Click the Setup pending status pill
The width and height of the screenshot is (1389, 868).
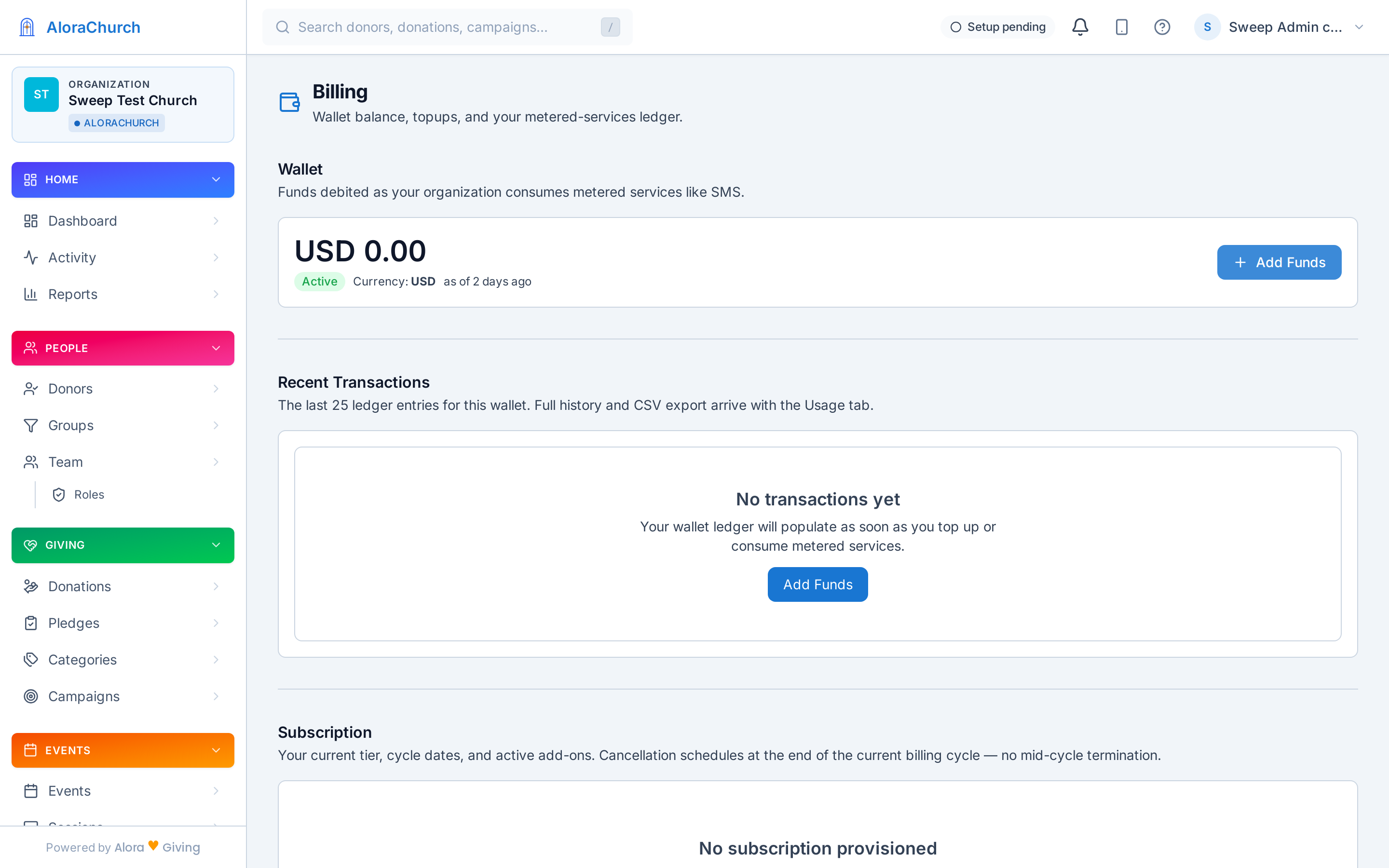click(997, 27)
